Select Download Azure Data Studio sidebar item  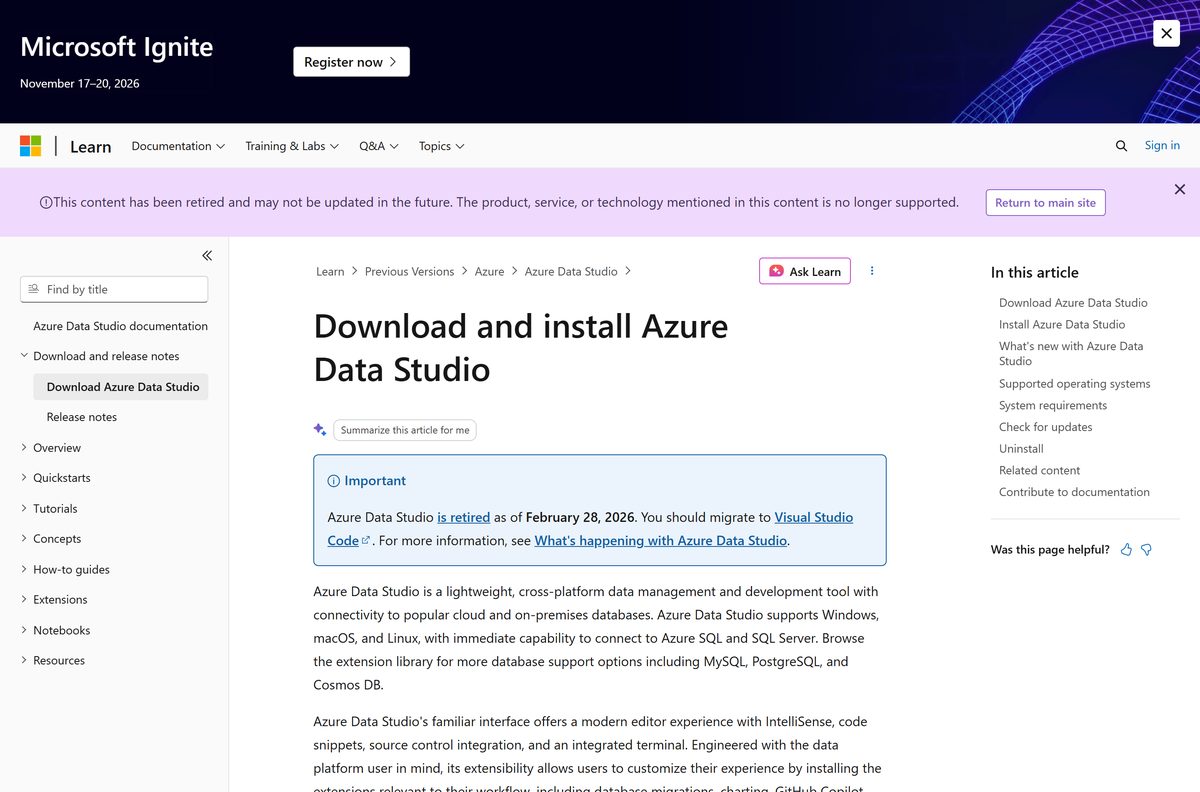pyautogui.click(x=121, y=387)
